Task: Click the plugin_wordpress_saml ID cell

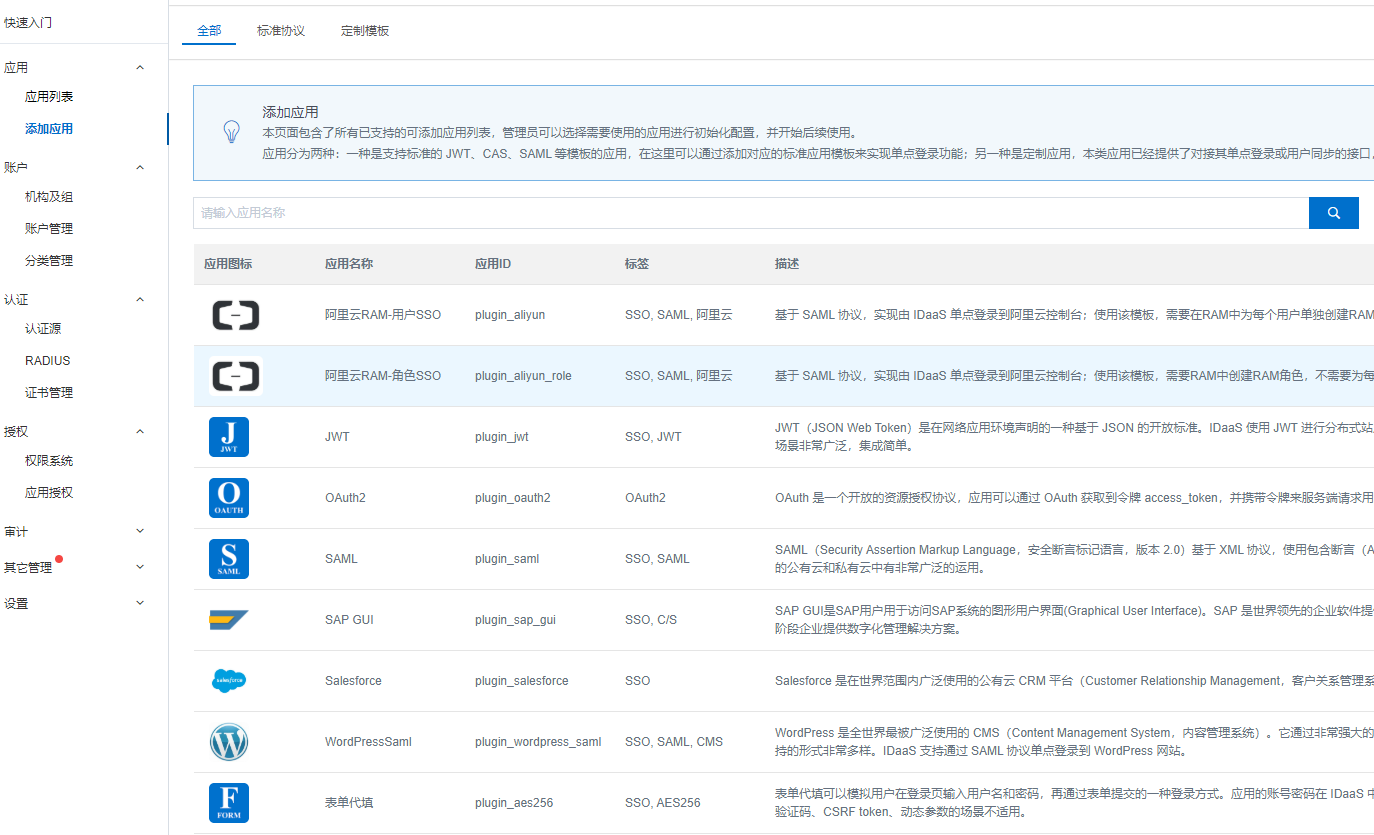Action: pyautogui.click(x=538, y=742)
